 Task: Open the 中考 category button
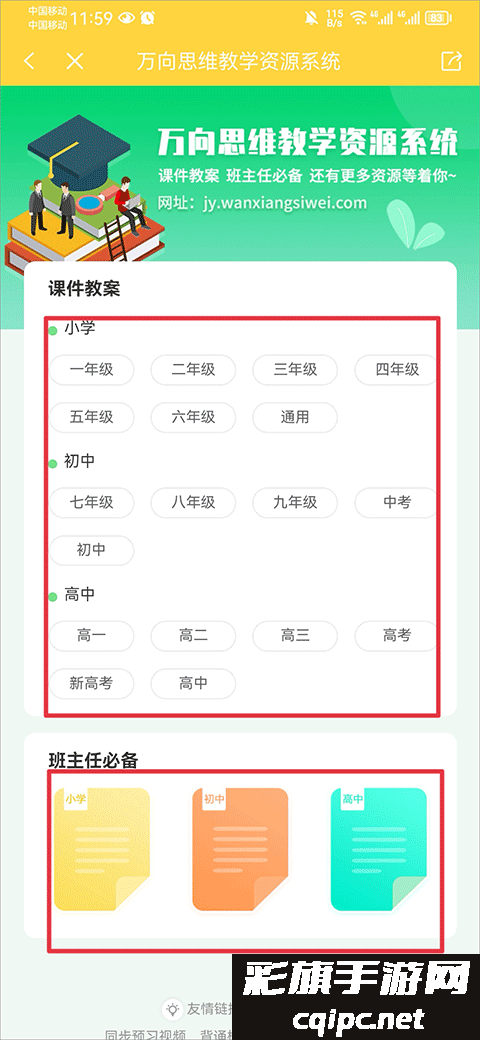[396, 502]
